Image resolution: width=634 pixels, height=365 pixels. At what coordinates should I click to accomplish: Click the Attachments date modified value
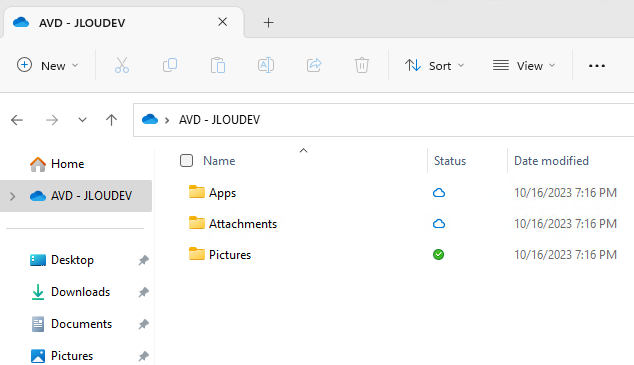565,224
